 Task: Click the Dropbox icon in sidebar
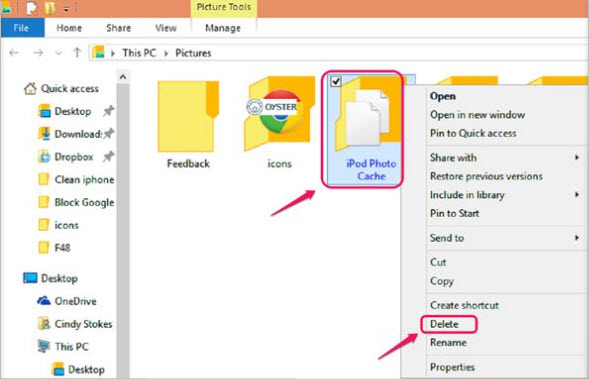[44, 157]
